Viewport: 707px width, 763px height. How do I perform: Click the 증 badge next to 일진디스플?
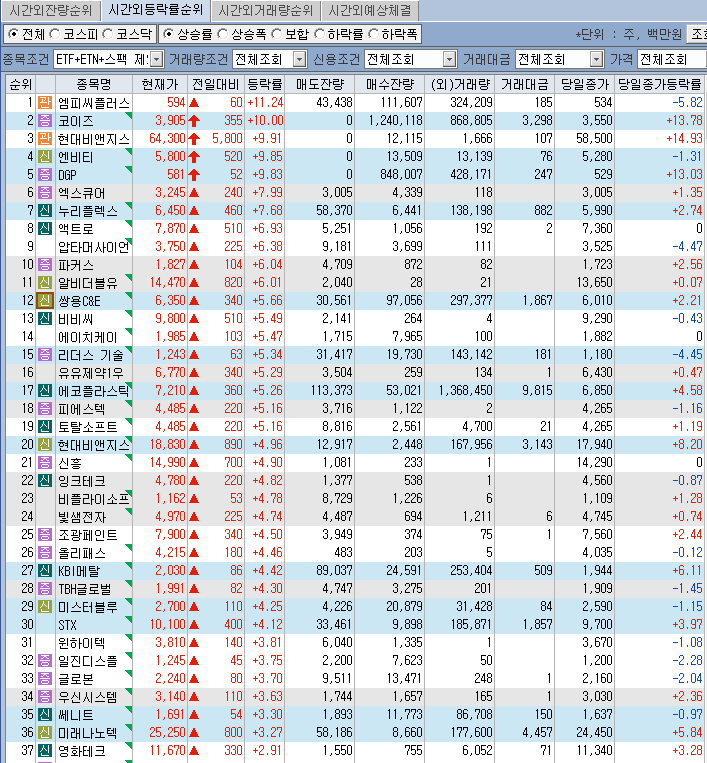[x=45, y=661]
